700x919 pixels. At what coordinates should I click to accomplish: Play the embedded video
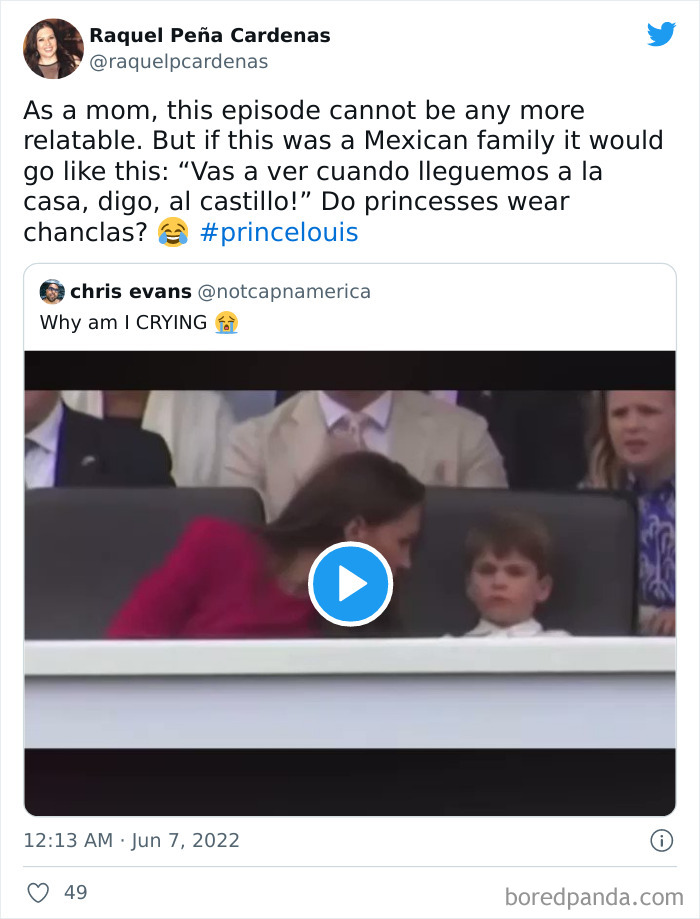[x=349, y=584]
